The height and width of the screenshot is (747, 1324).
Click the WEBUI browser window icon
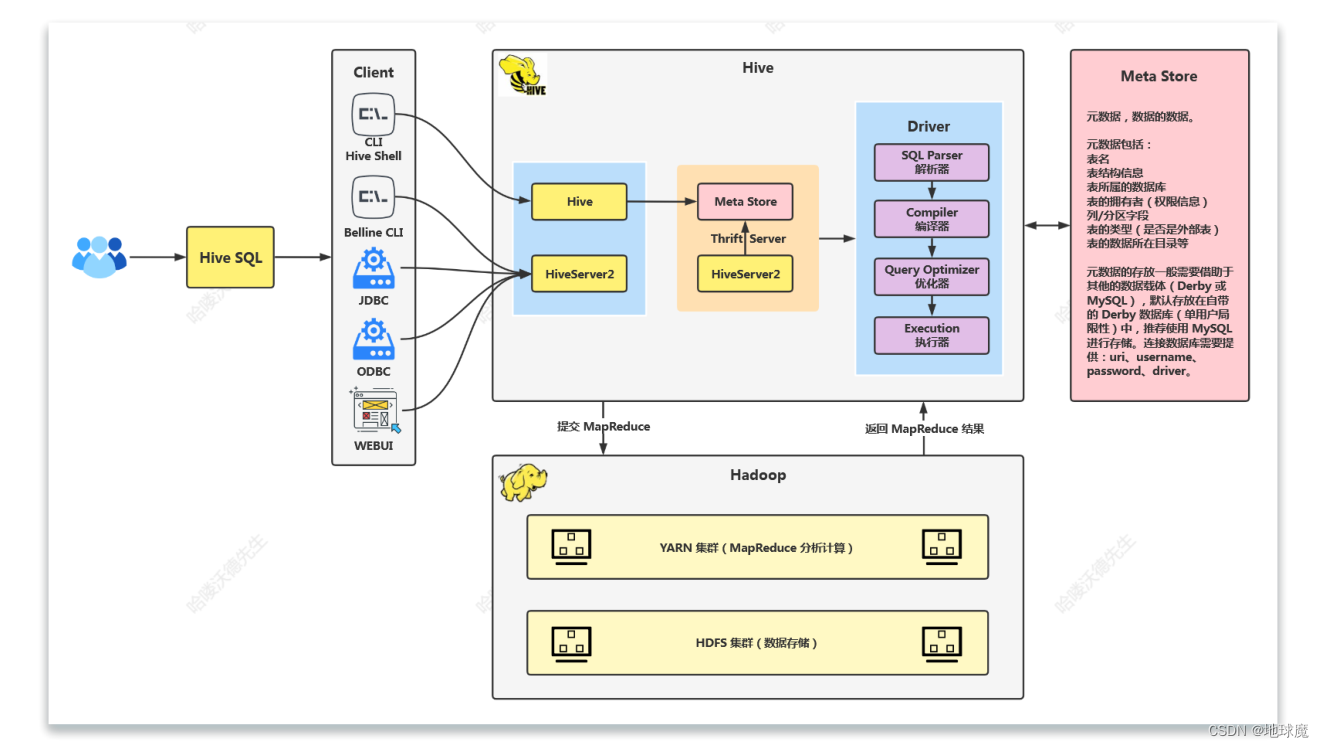pyautogui.click(x=374, y=410)
